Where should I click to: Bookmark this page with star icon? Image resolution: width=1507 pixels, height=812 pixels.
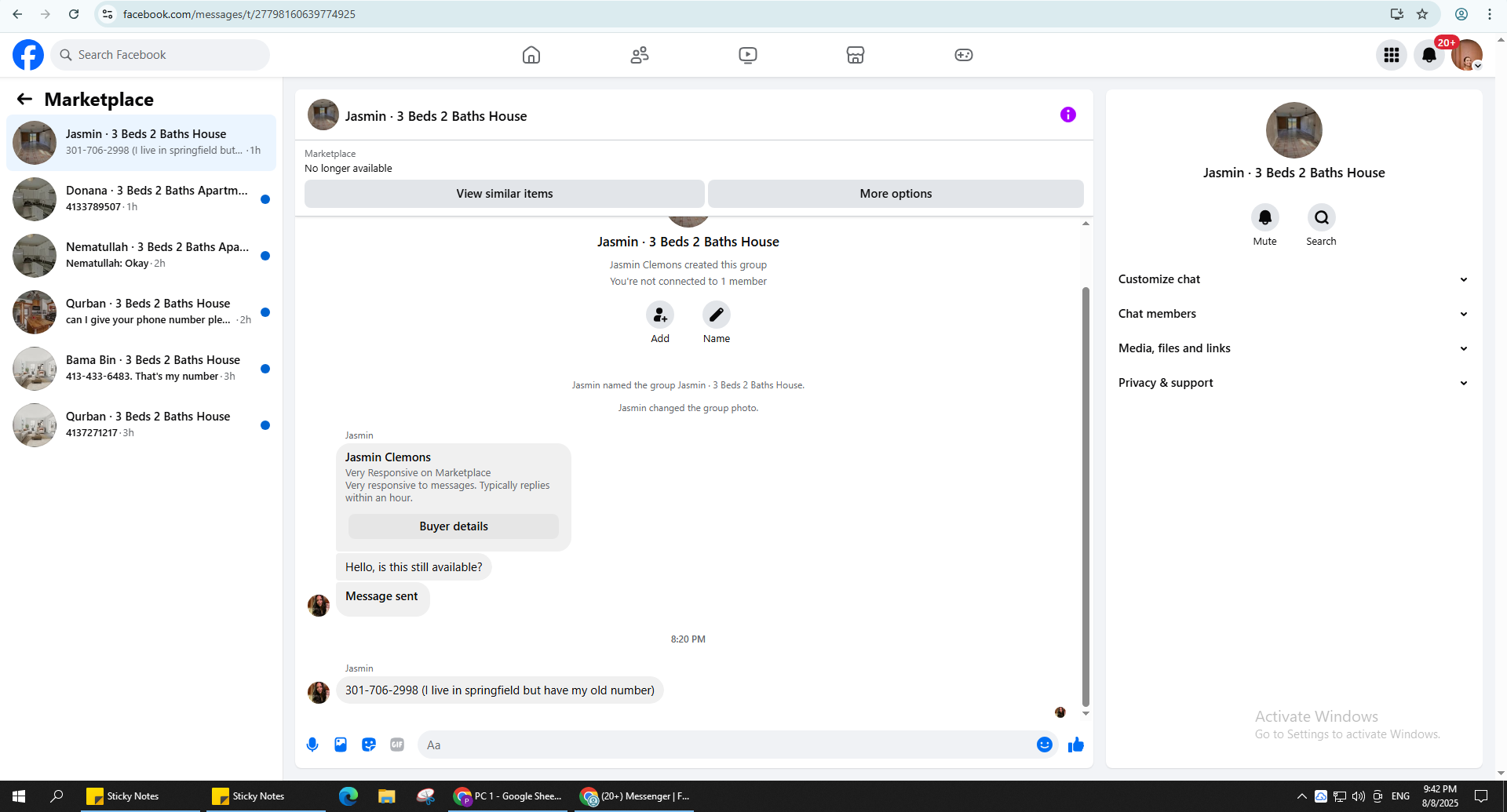click(1422, 14)
